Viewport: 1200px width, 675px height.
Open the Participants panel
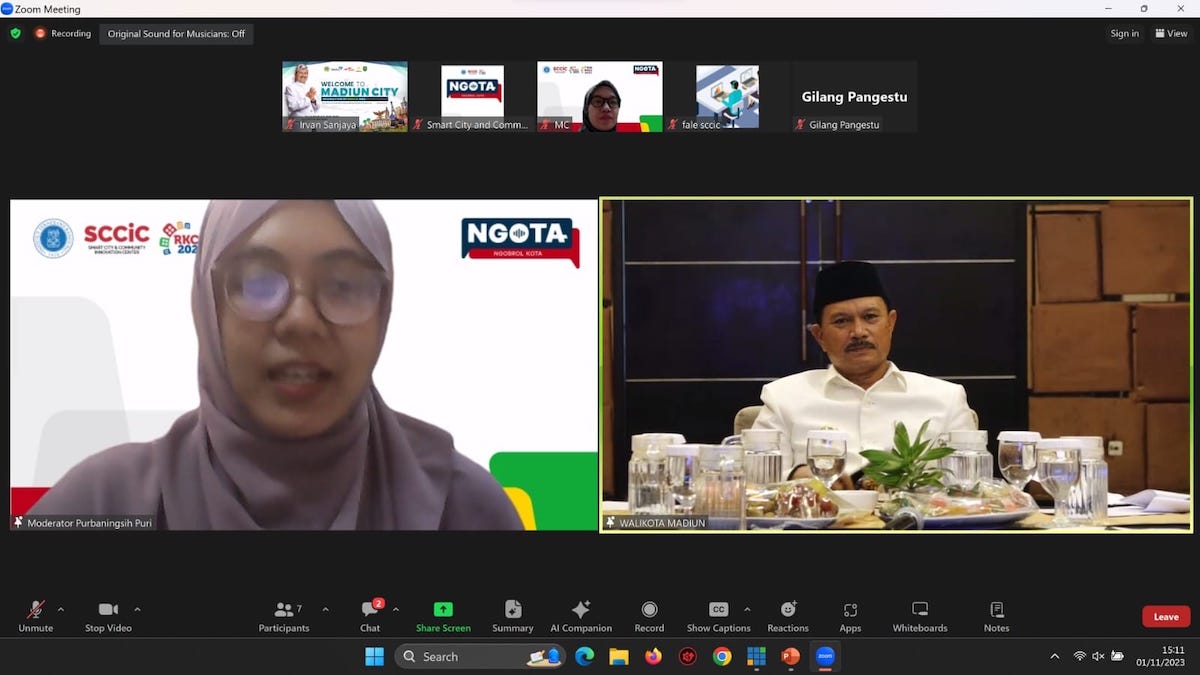pyautogui.click(x=284, y=615)
